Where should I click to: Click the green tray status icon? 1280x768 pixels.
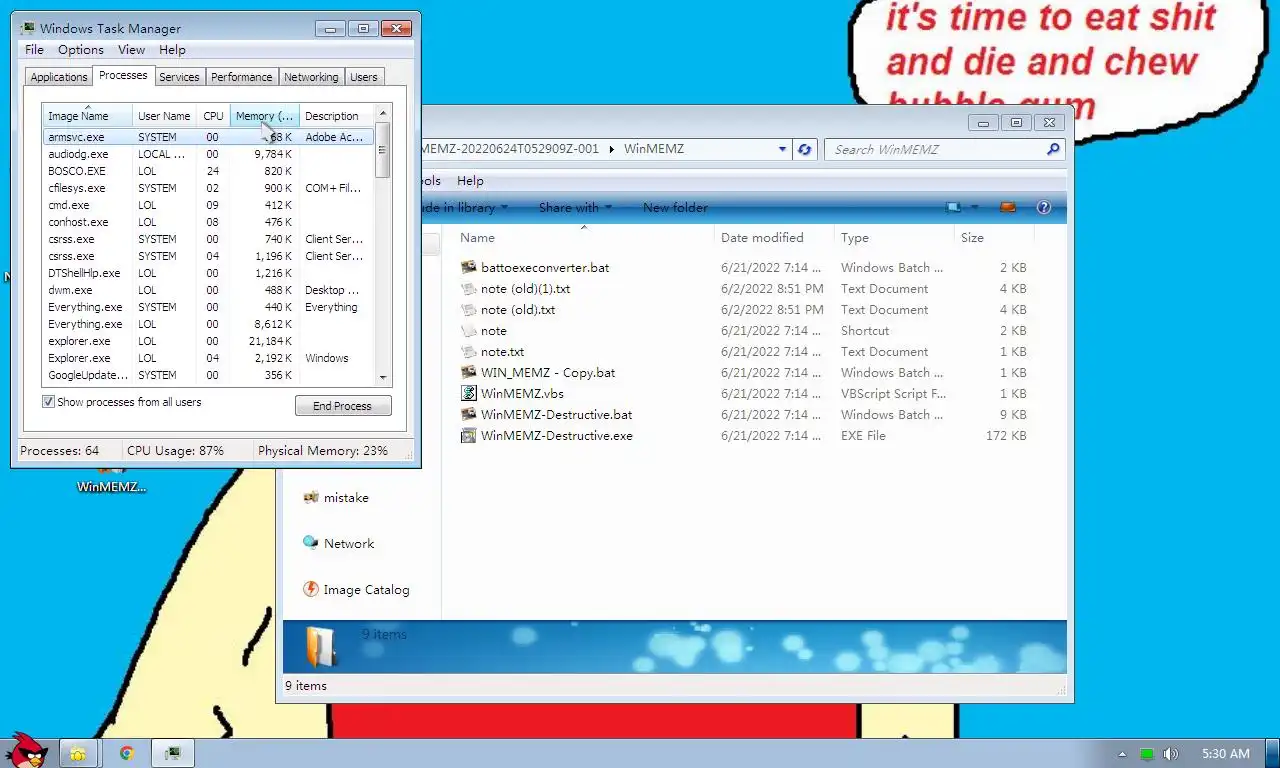1147,754
